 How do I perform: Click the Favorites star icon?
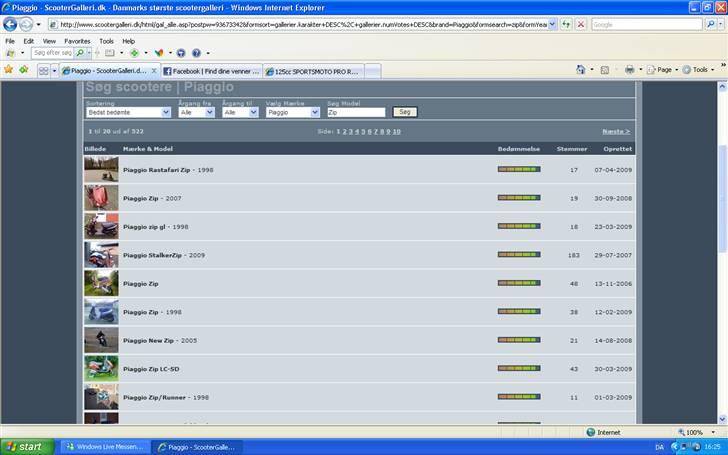click(9, 70)
